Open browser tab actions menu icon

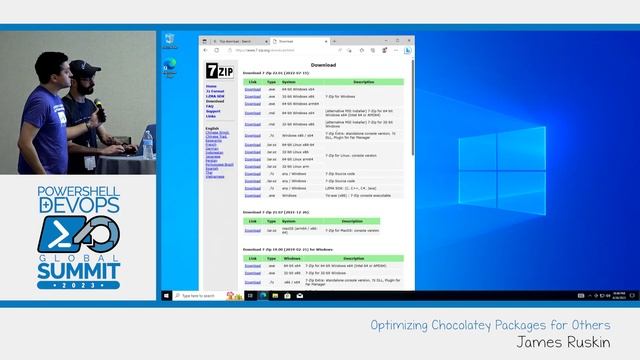(204, 41)
